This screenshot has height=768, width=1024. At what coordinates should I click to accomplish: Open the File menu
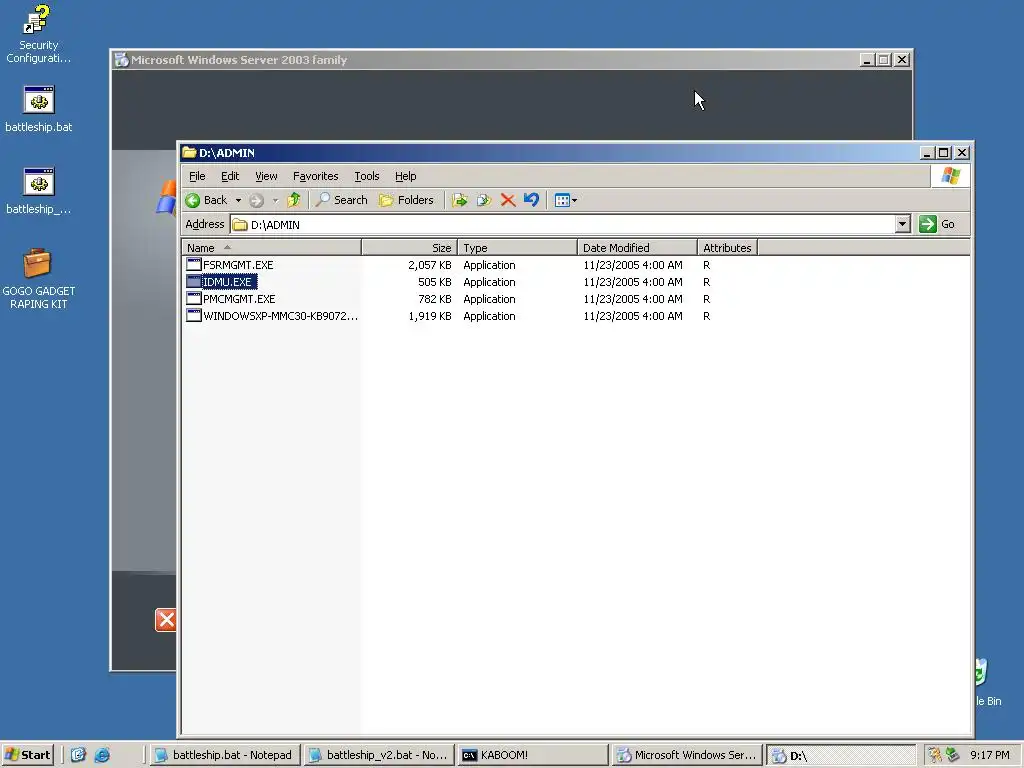tap(197, 176)
